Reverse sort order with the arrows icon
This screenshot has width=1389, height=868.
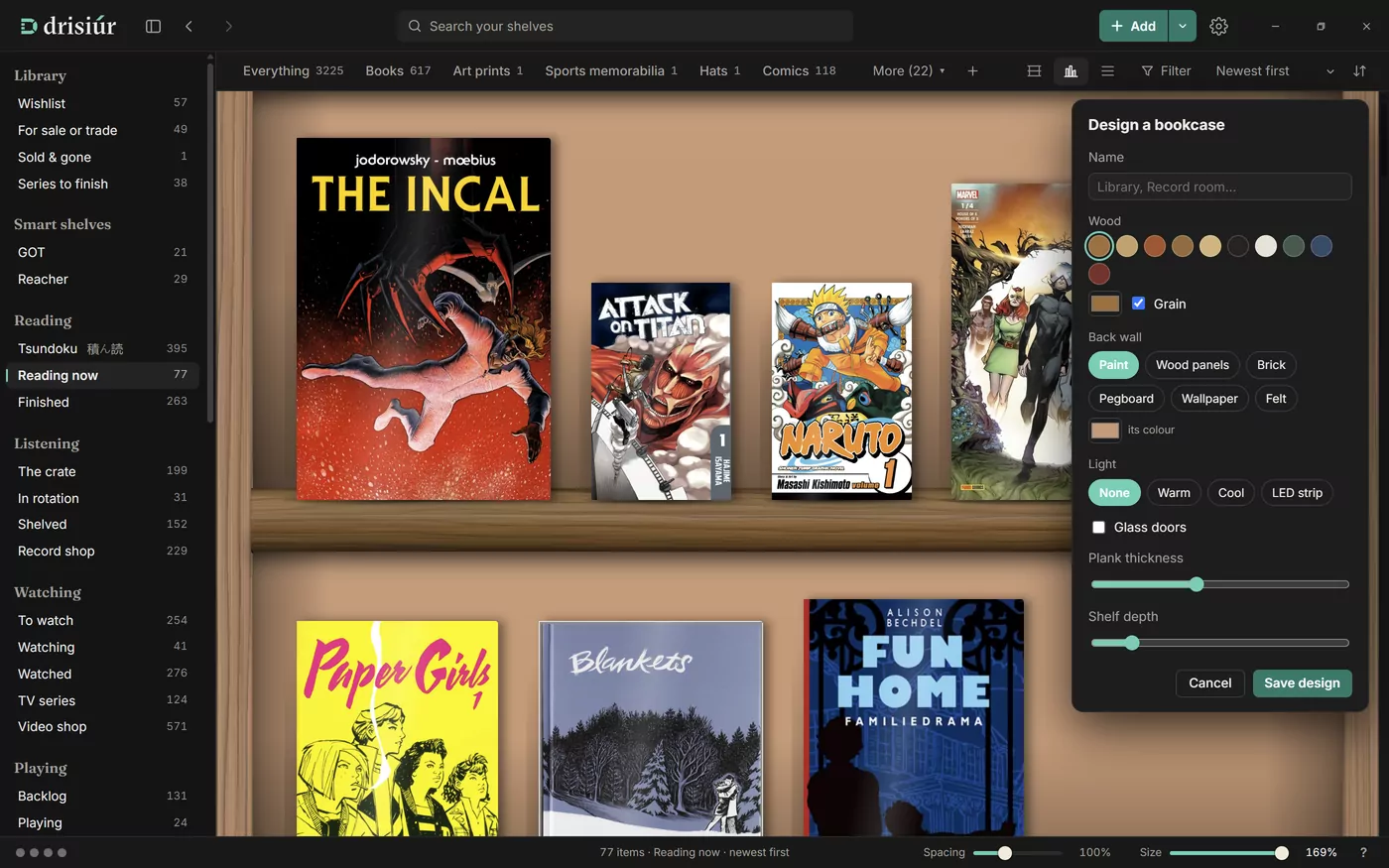1359,71
